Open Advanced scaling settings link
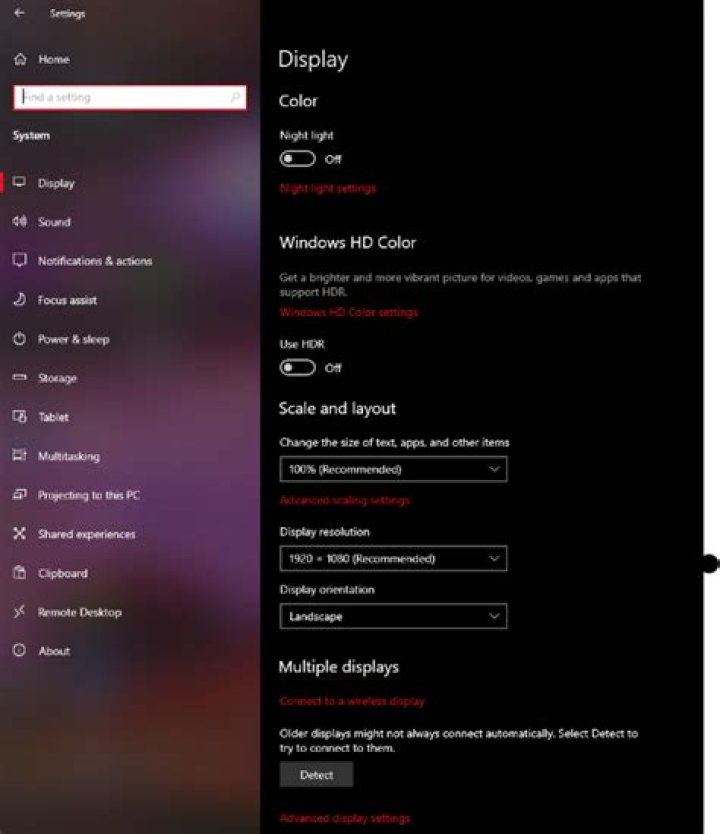Image resolution: width=720 pixels, height=834 pixels. click(345, 501)
